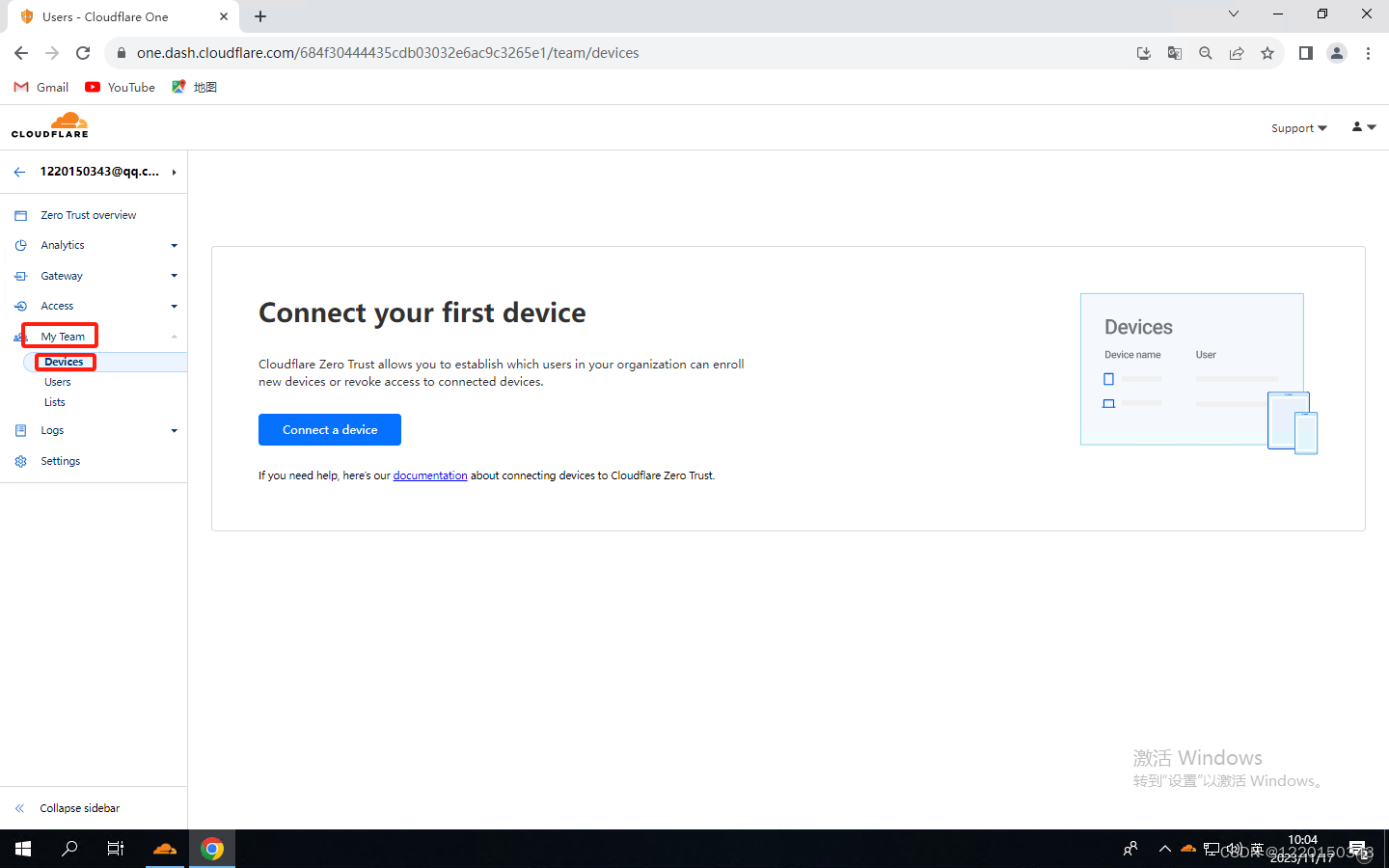Open the Chrome profile avatar
This screenshot has width=1389, height=868.
click(1337, 53)
